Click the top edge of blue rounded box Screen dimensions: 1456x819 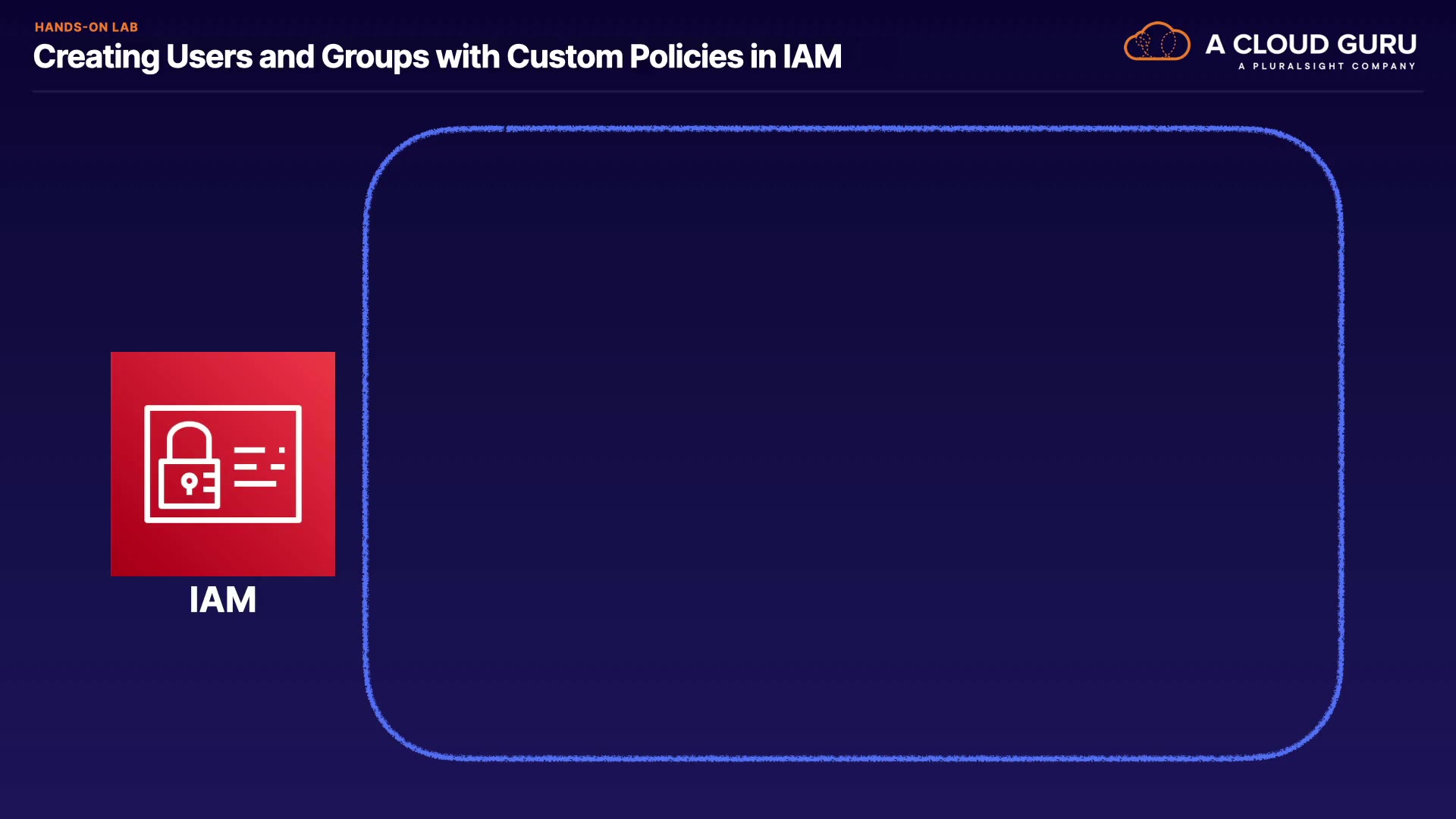tap(853, 129)
